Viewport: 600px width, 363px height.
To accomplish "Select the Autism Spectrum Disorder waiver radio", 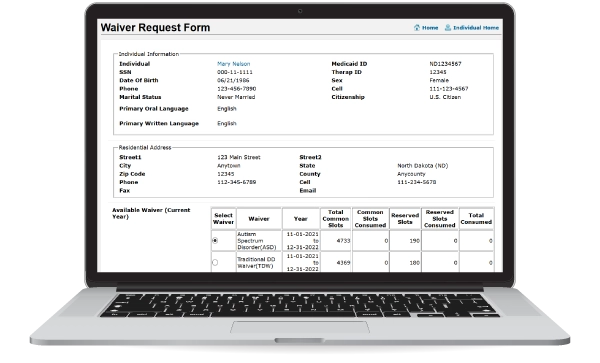I will (x=215, y=241).
